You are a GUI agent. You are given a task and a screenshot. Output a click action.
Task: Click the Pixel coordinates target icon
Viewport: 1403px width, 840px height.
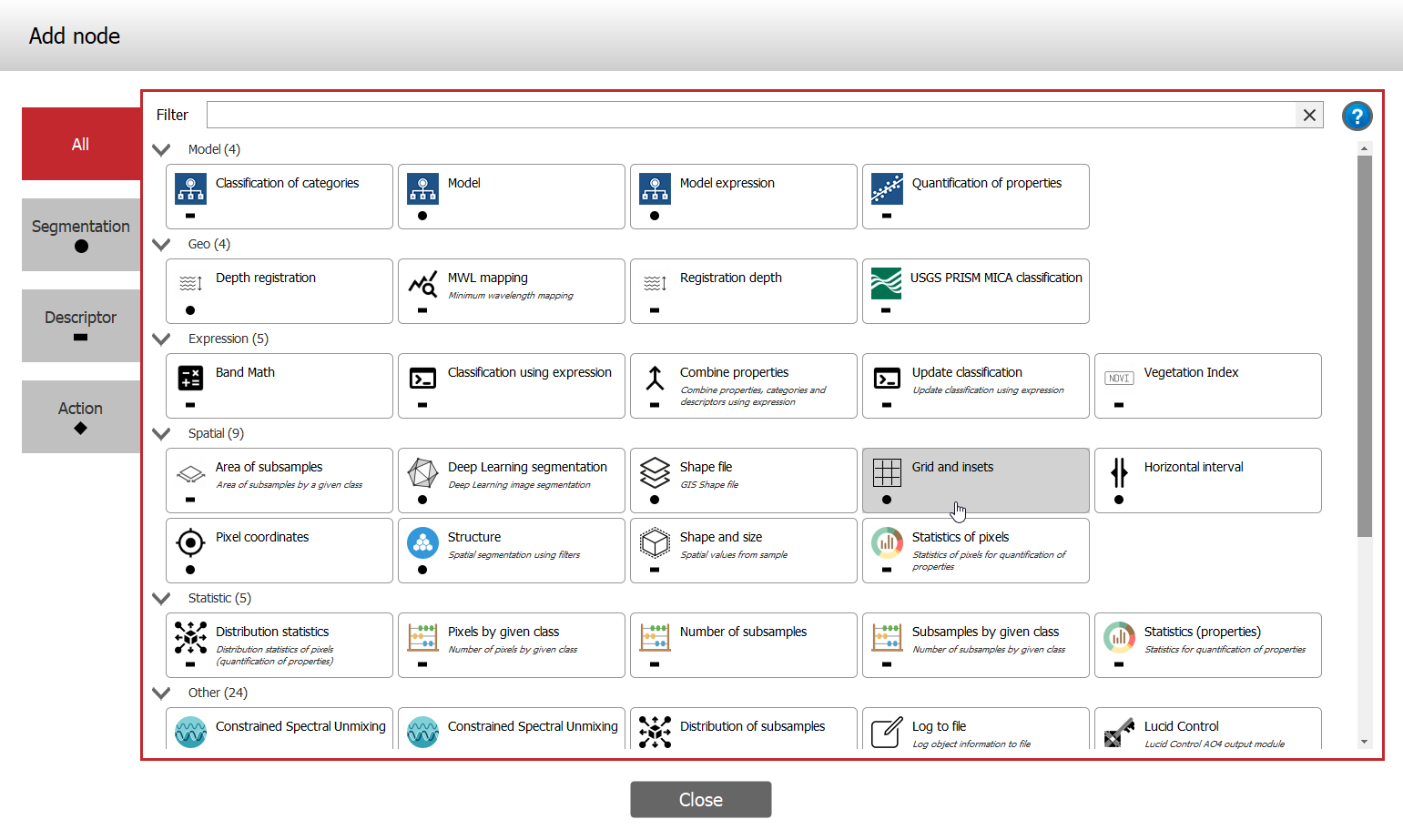pyautogui.click(x=190, y=542)
